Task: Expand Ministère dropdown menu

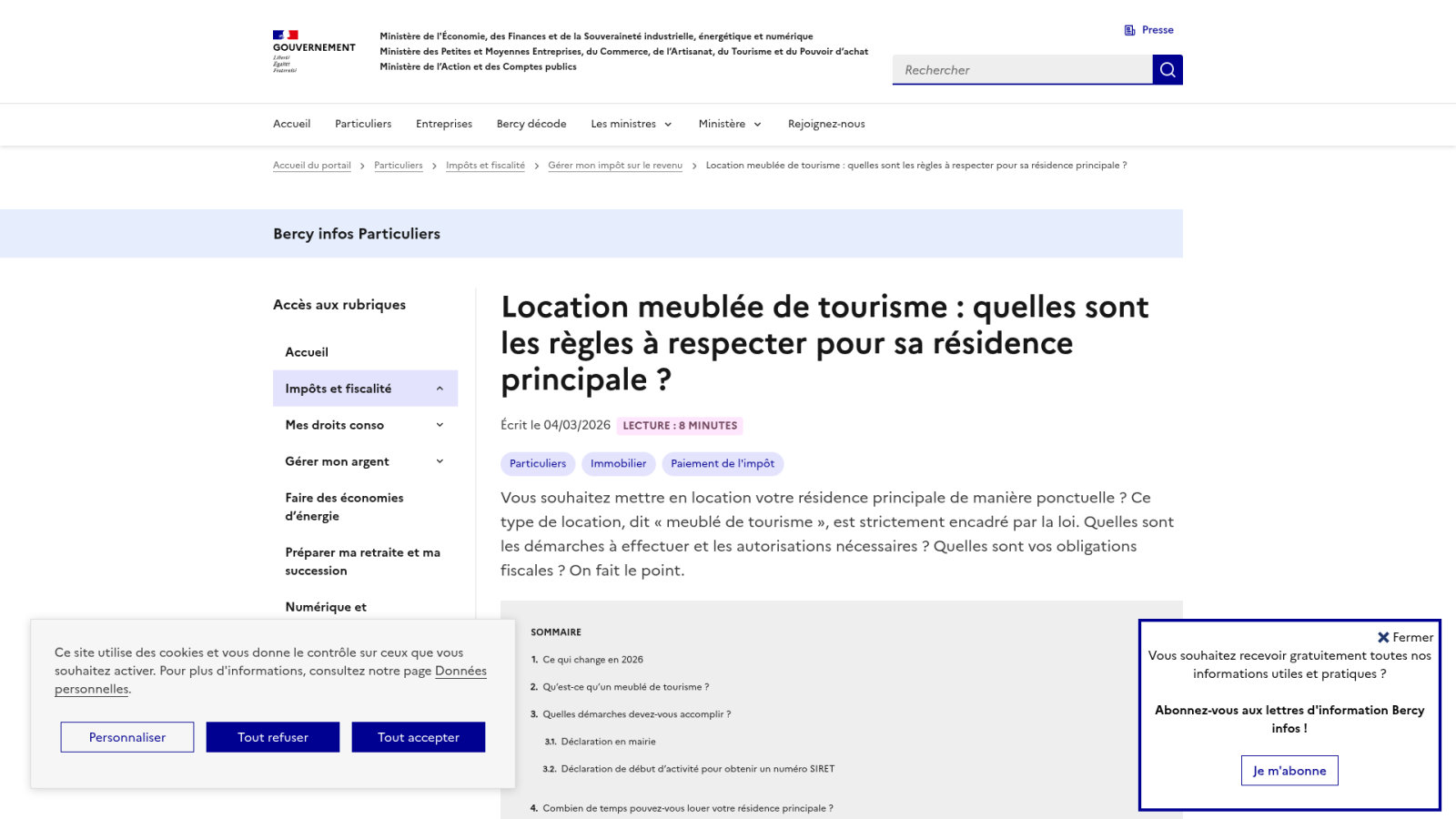Action: 730,124
